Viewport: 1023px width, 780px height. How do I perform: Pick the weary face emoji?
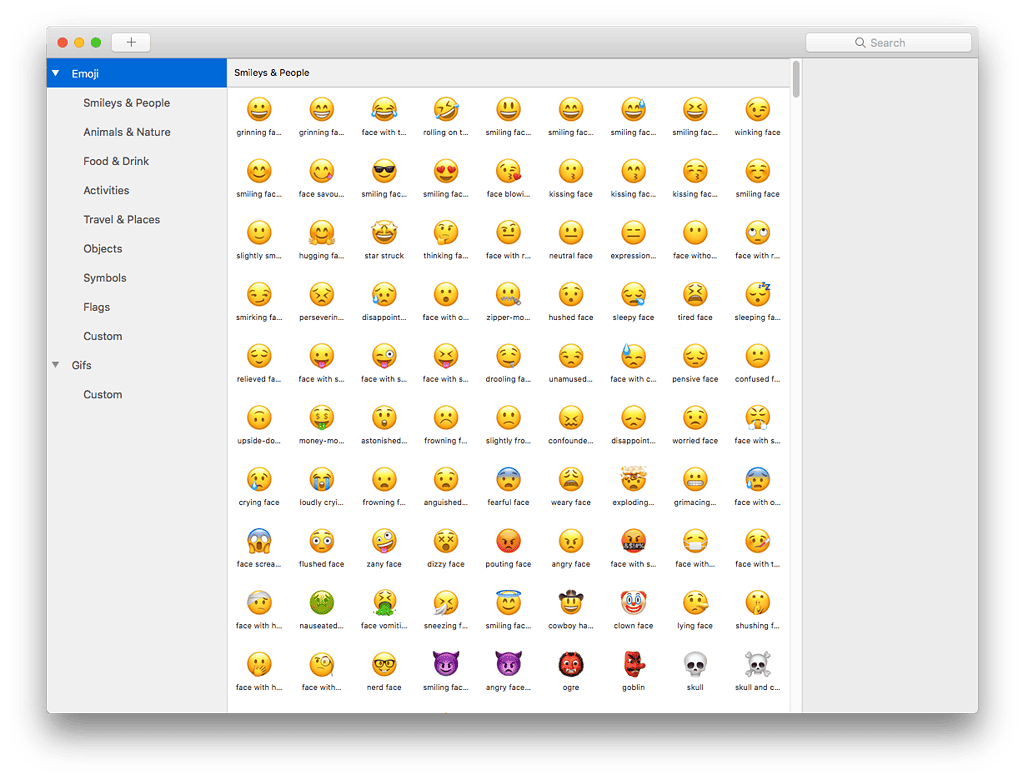571,479
